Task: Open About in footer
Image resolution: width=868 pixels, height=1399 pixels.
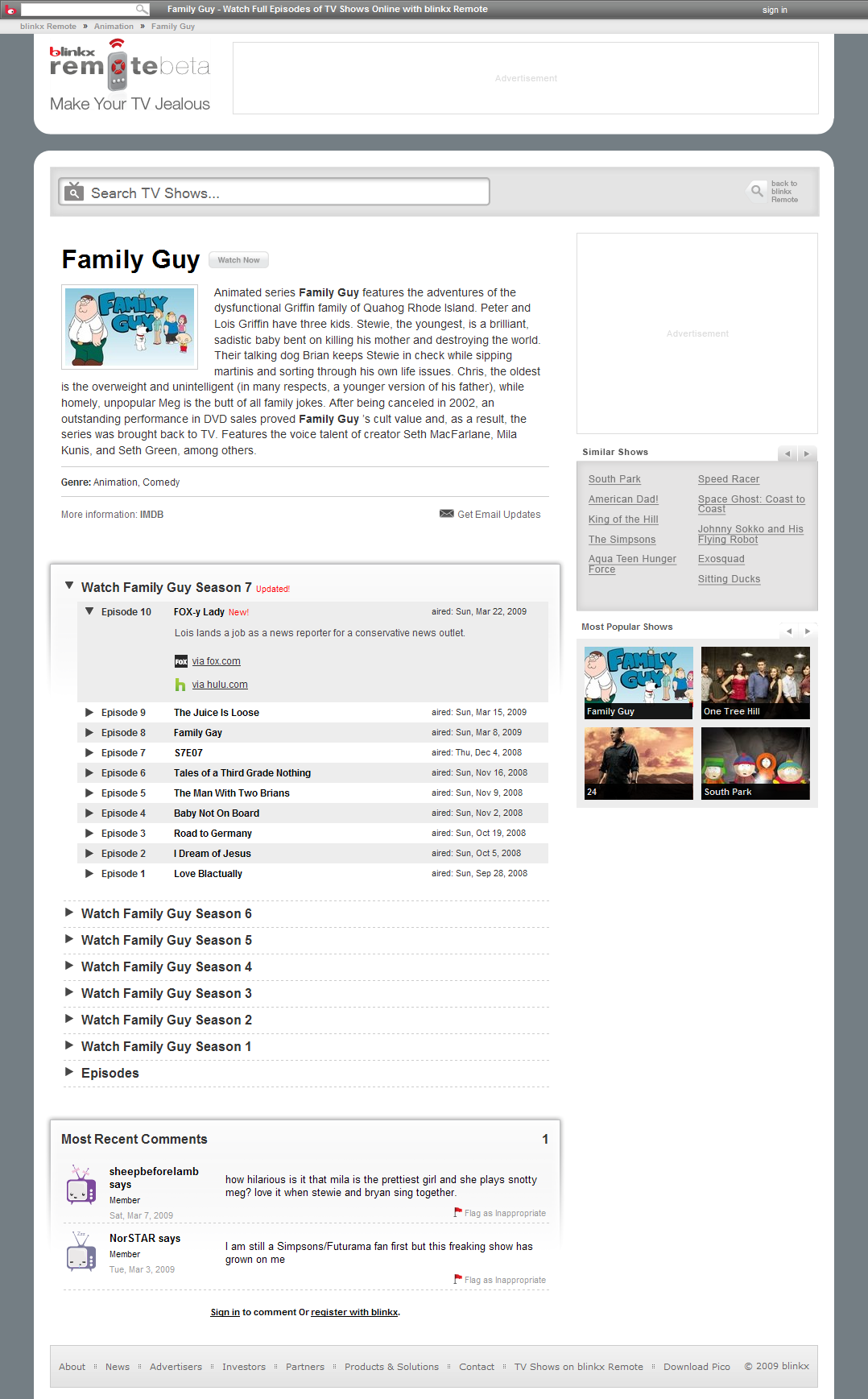Action: [x=72, y=1367]
